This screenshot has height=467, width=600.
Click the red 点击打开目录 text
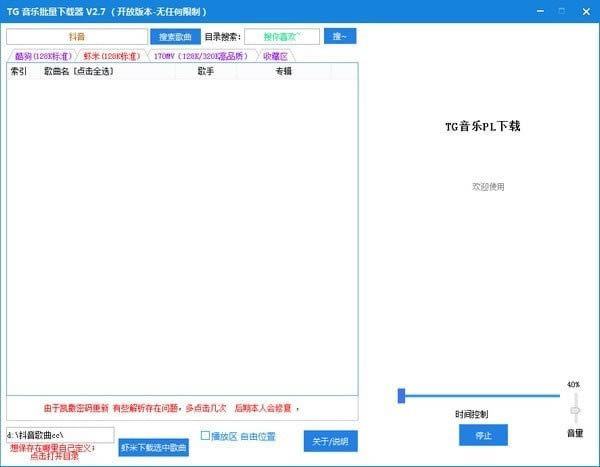pyautogui.click(x=54, y=456)
